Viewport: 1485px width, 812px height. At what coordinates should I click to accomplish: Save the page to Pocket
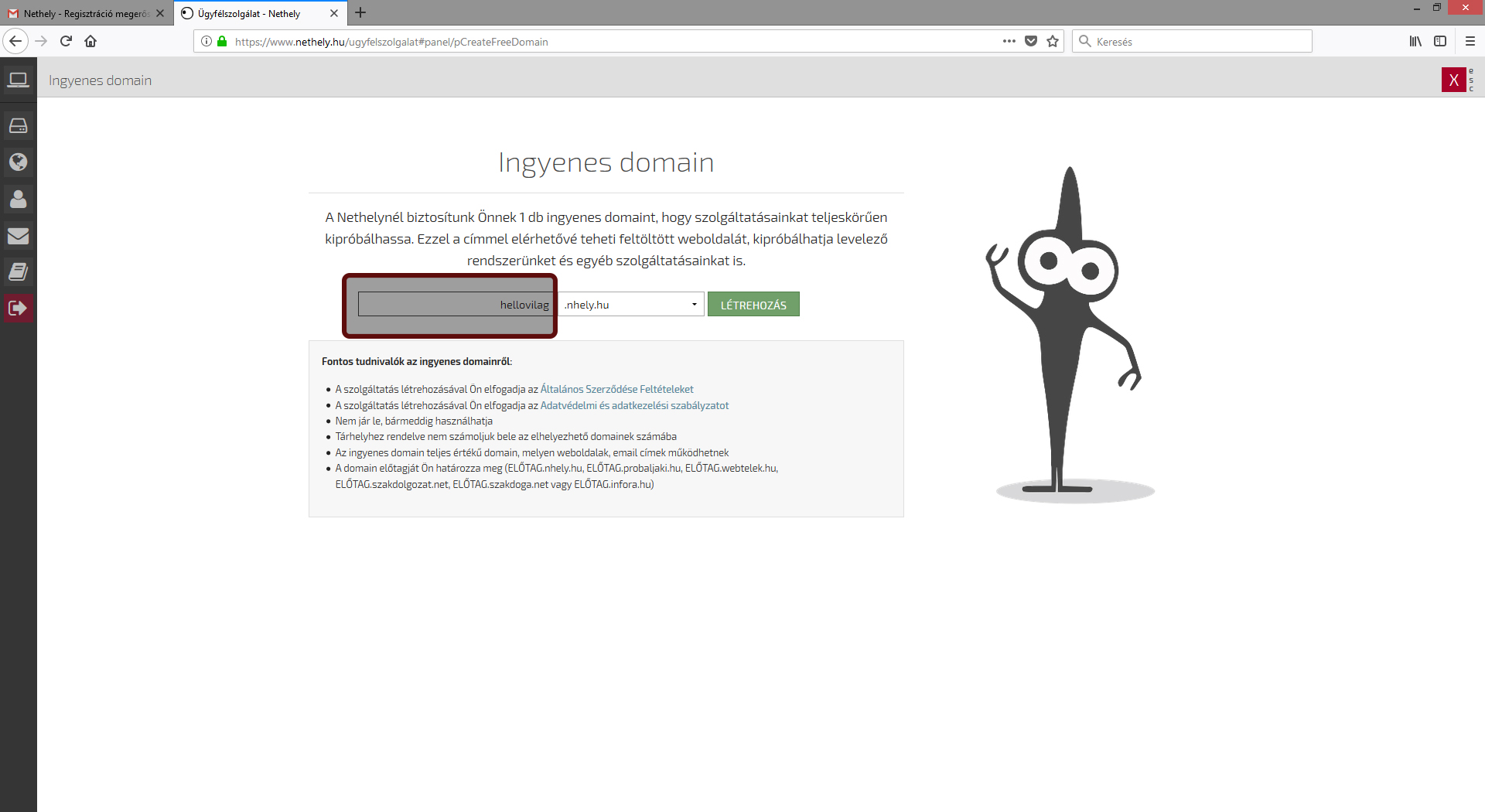(x=1030, y=42)
